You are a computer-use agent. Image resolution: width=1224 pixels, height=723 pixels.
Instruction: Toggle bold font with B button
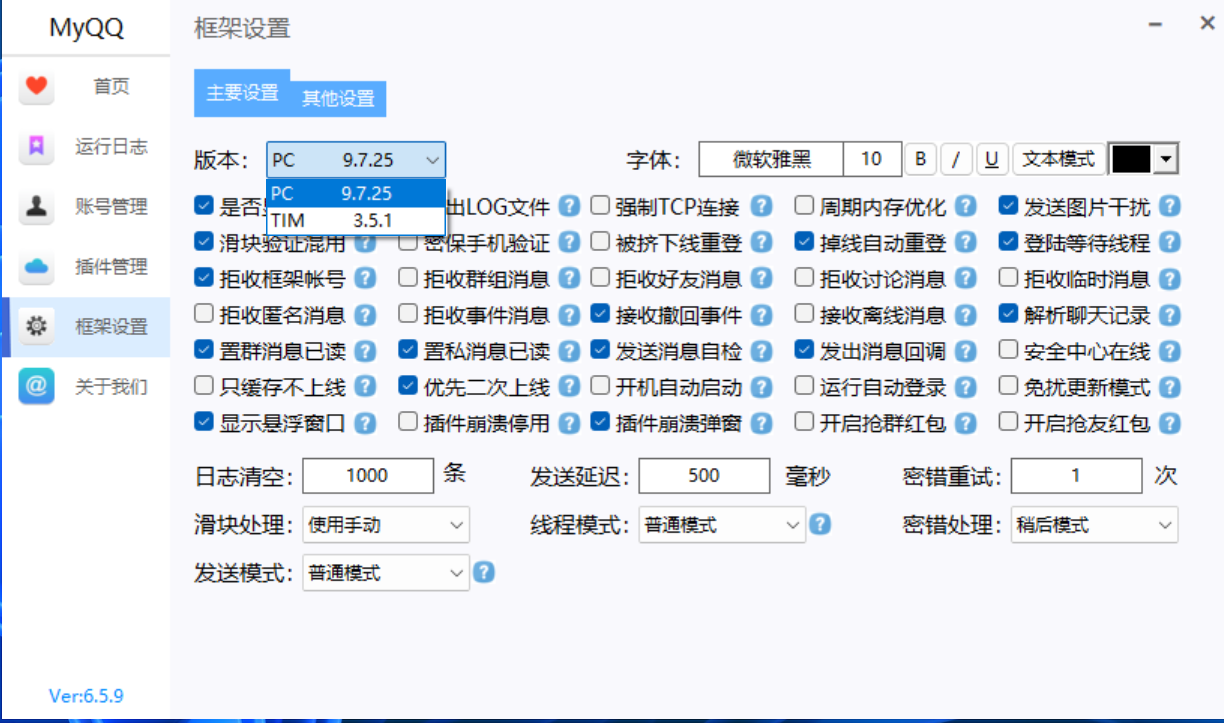tap(920, 159)
